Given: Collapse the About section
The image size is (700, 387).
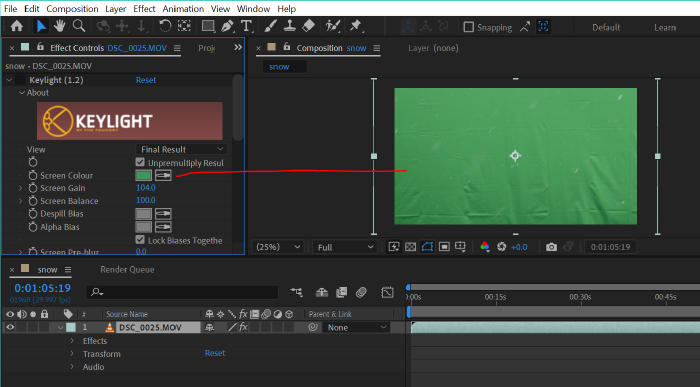Looking at the screenshot, I should click(21, 93).
